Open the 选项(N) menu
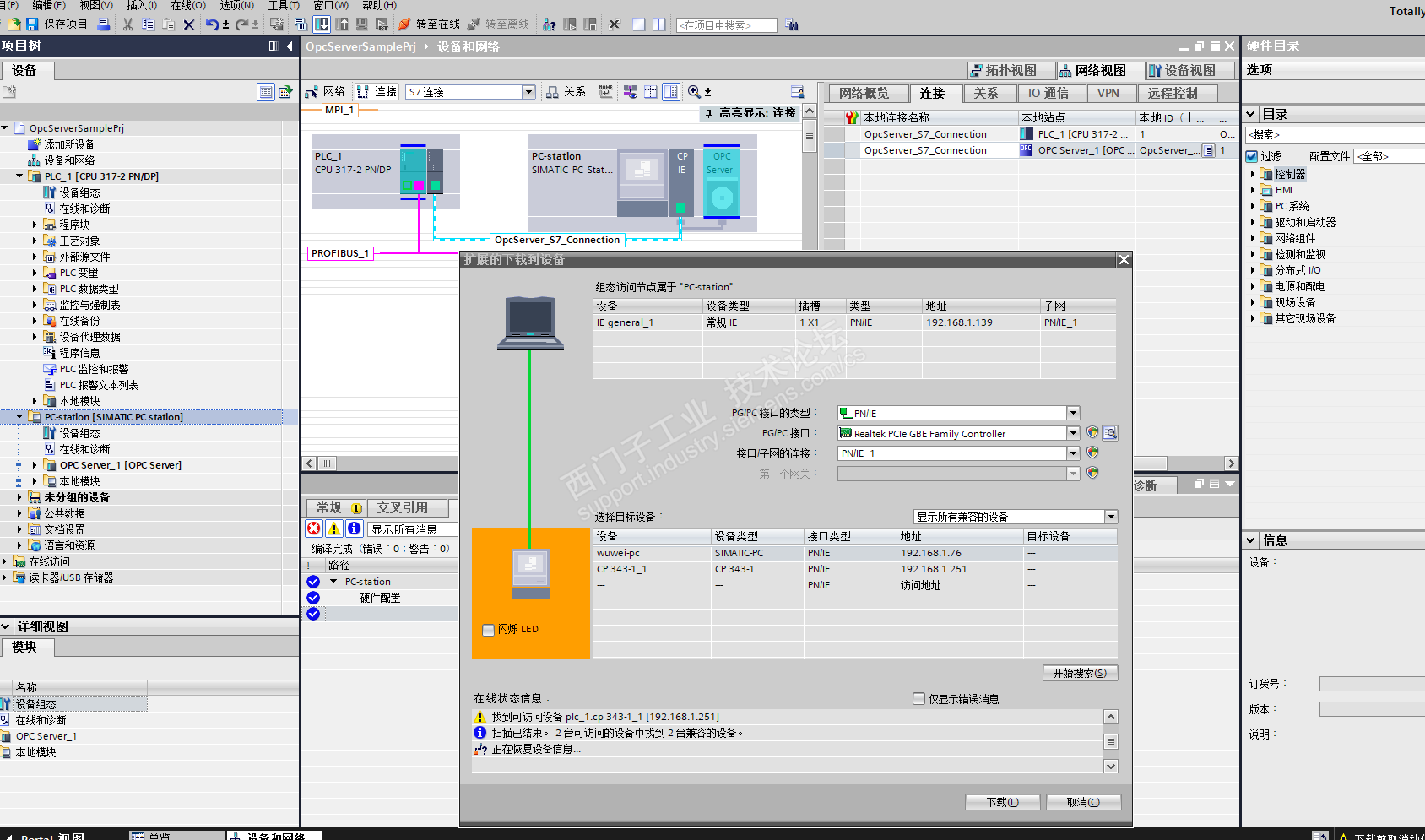The image size is (1425, 840). (x=236, y=5)
